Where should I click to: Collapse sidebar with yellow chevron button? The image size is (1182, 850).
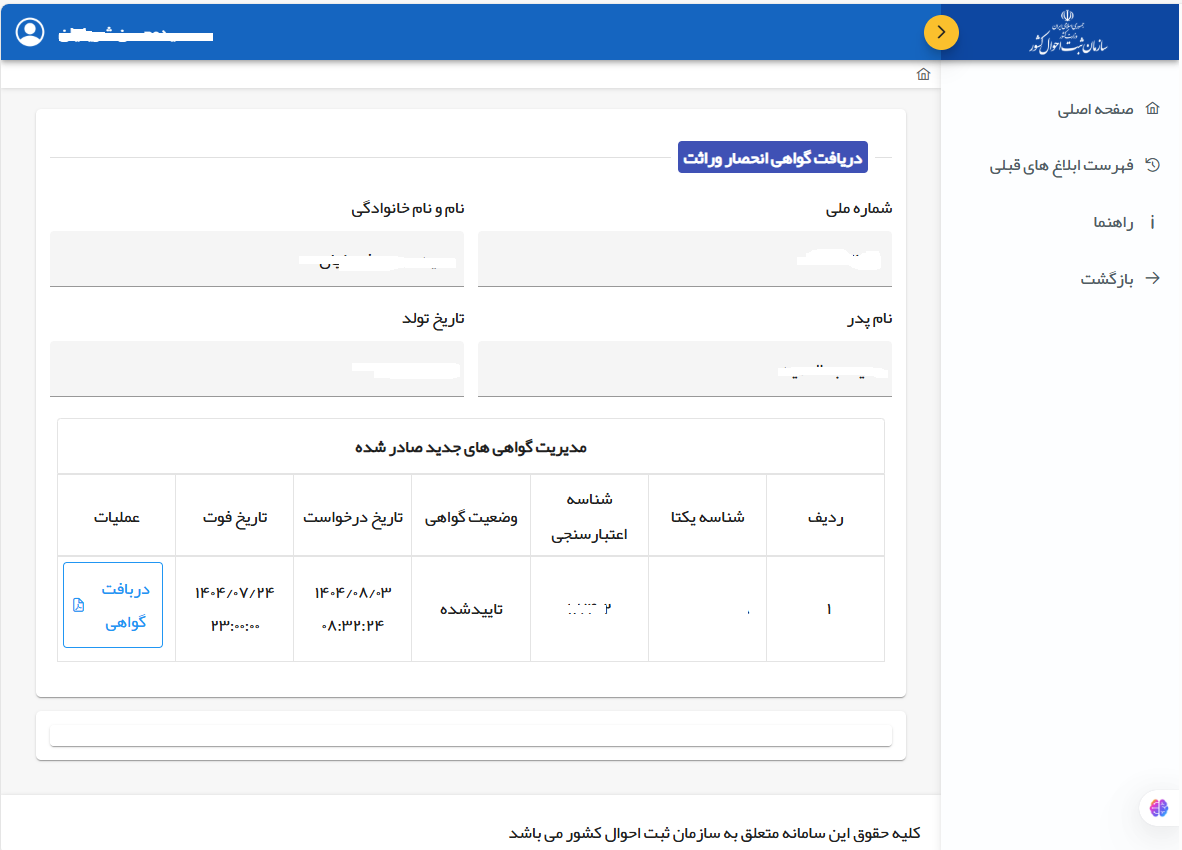[940, 32]
